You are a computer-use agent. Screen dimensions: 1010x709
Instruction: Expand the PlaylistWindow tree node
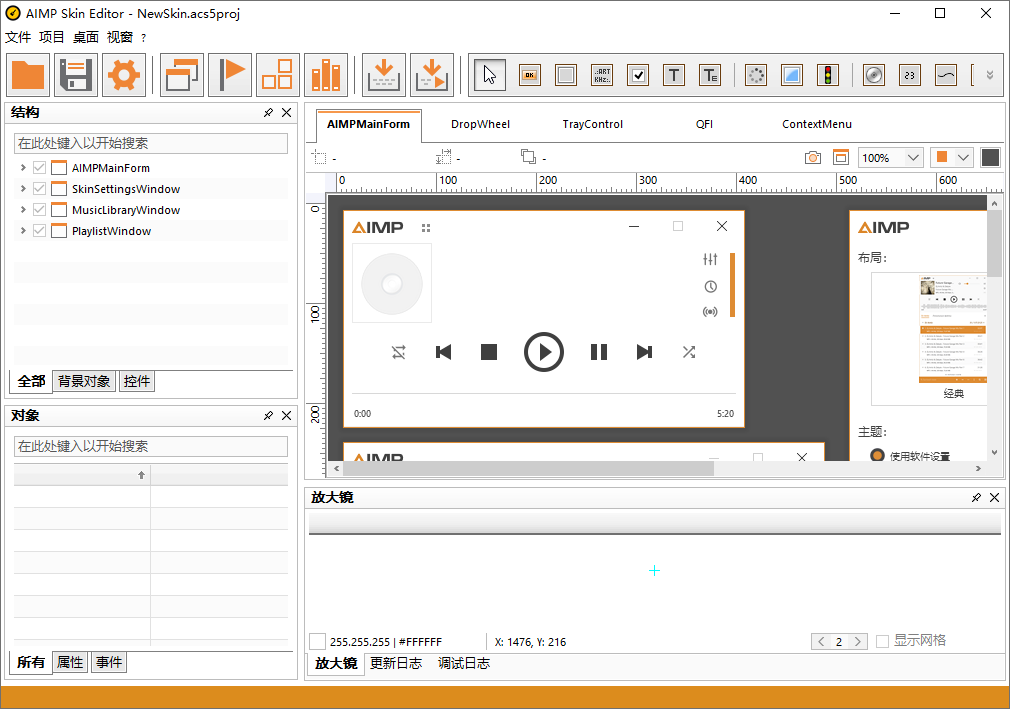pos(22,230)
